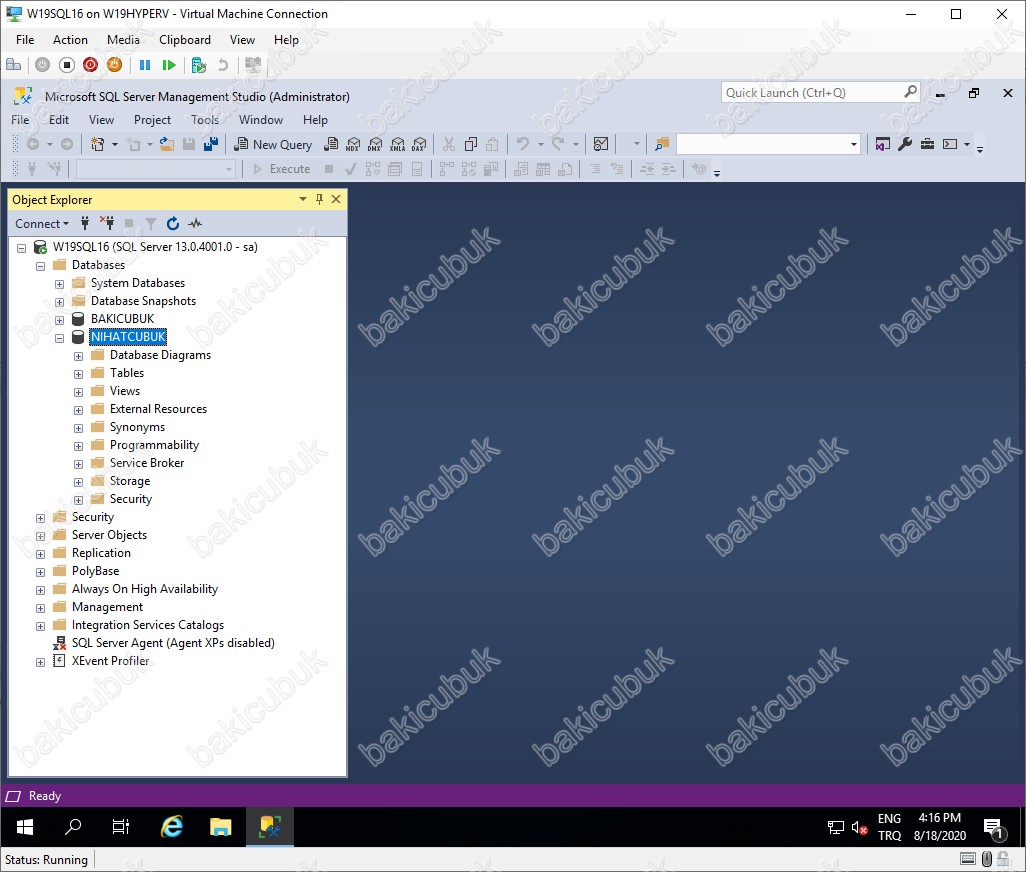Open the Window menu in SSMS
Screen dimensions: 1026x872
[260, 120]
